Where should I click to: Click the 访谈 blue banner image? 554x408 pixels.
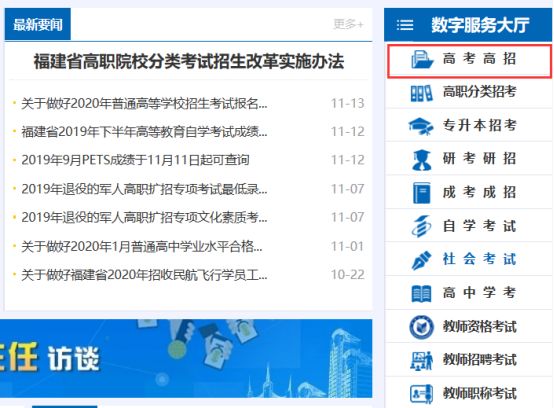186,358
